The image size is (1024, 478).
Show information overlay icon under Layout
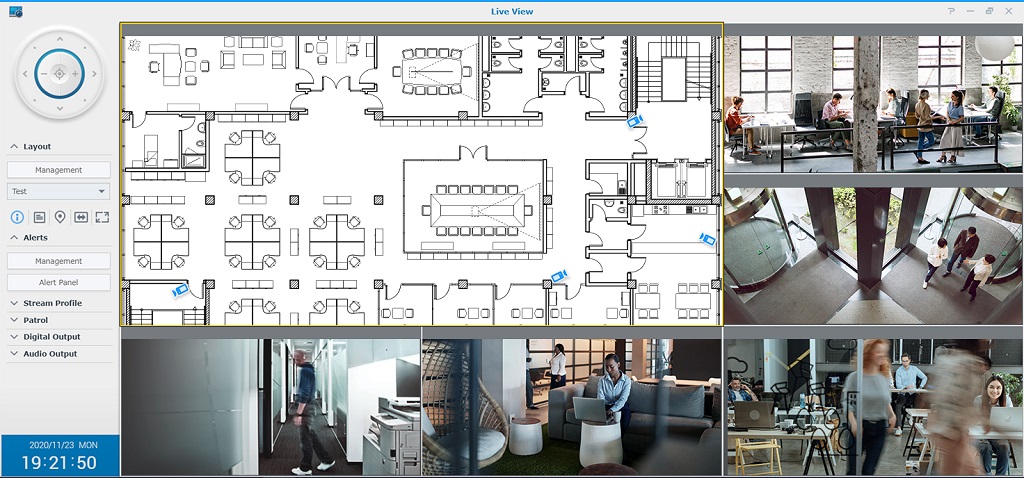[18, 217]
